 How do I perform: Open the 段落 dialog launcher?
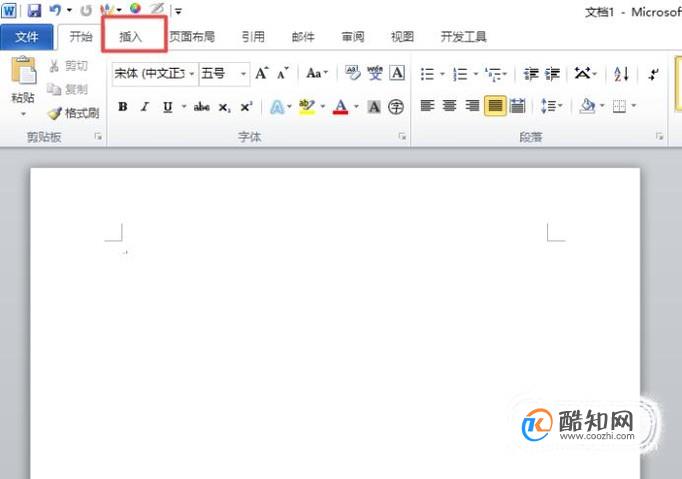pyautogui.click(x=659, y=137)
